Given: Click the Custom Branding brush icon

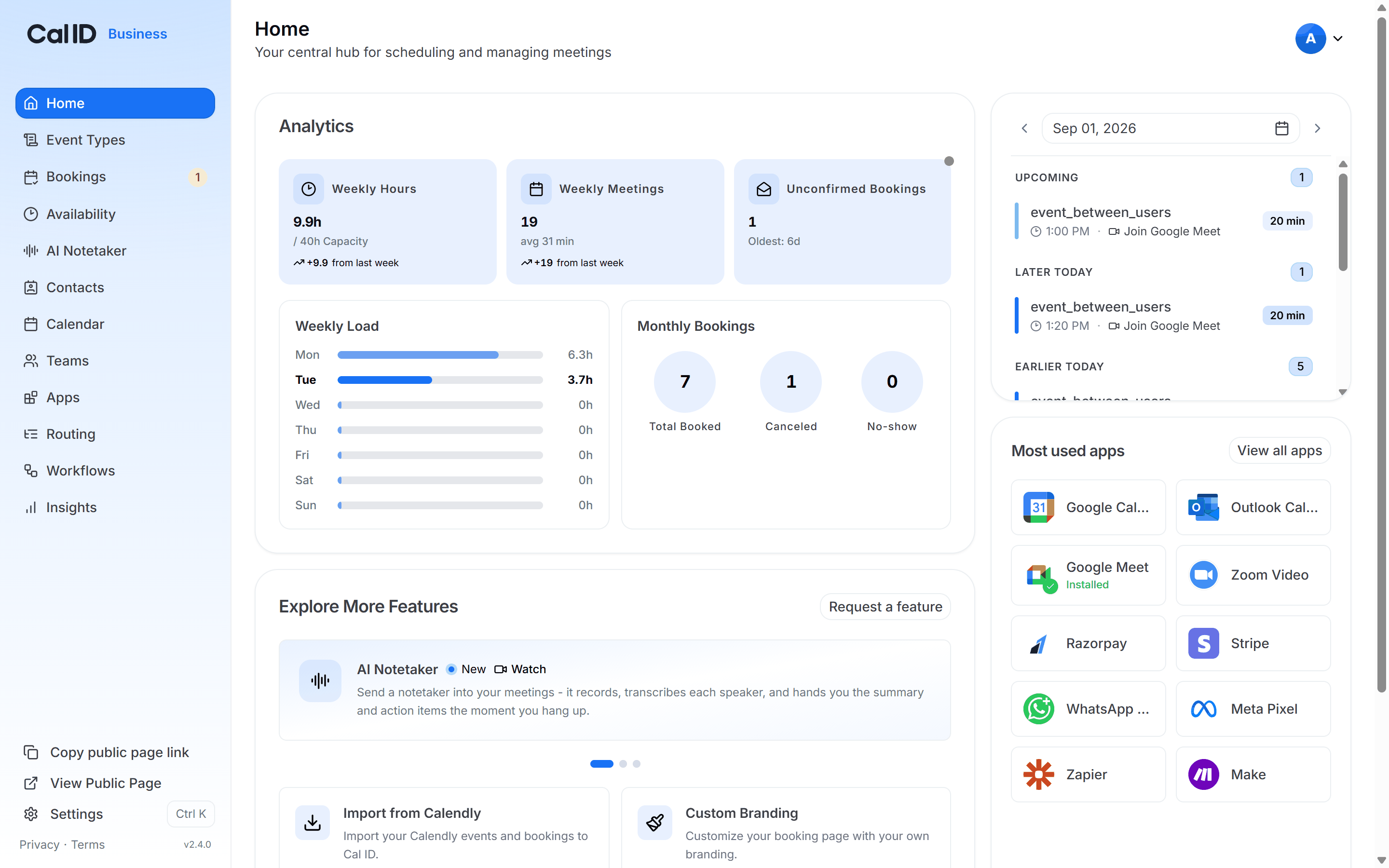Looking at the screenshot, I should point(655,823).
